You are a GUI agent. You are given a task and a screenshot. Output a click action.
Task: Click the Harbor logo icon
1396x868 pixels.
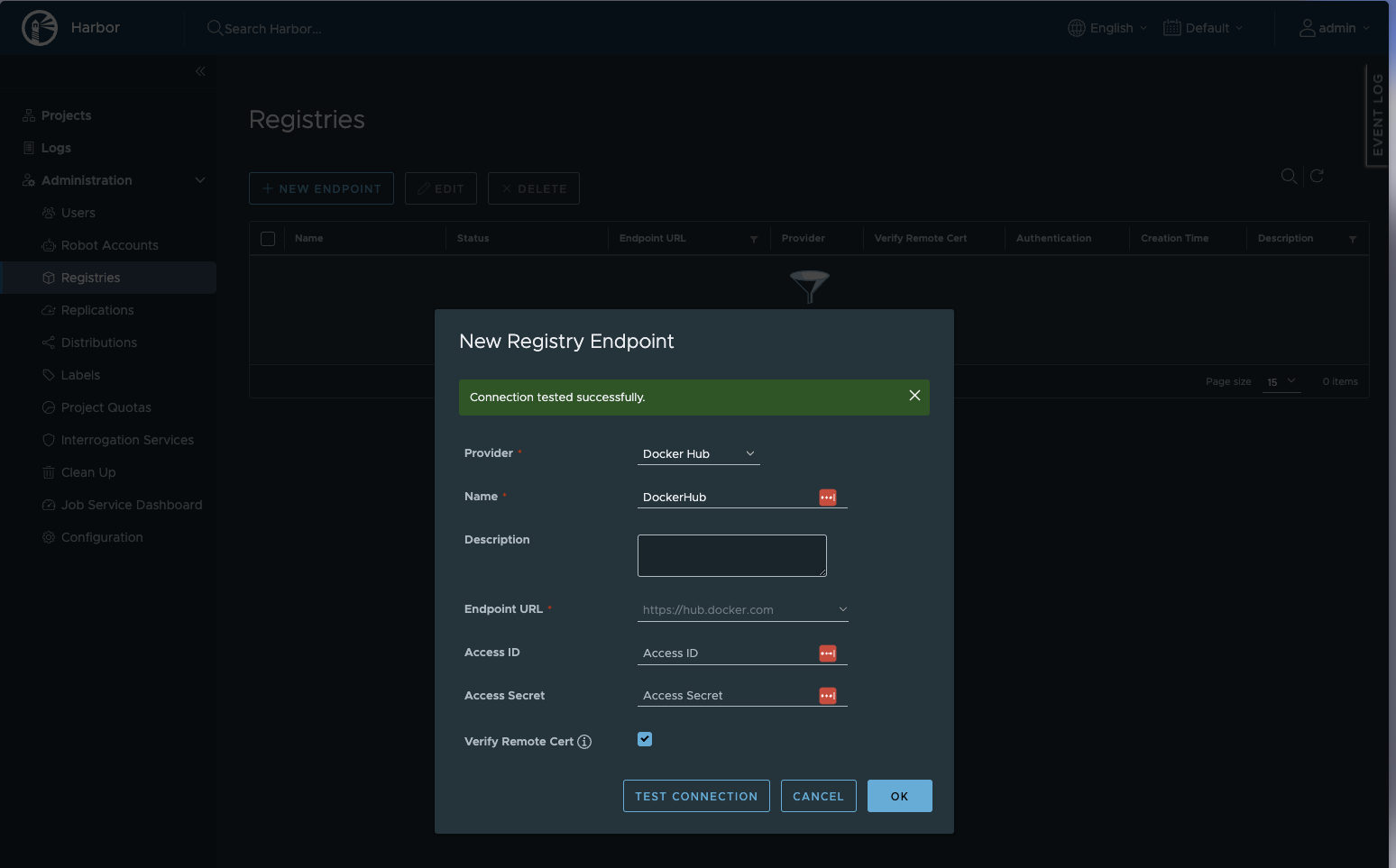pyautogui.click(x=40, y=28)
